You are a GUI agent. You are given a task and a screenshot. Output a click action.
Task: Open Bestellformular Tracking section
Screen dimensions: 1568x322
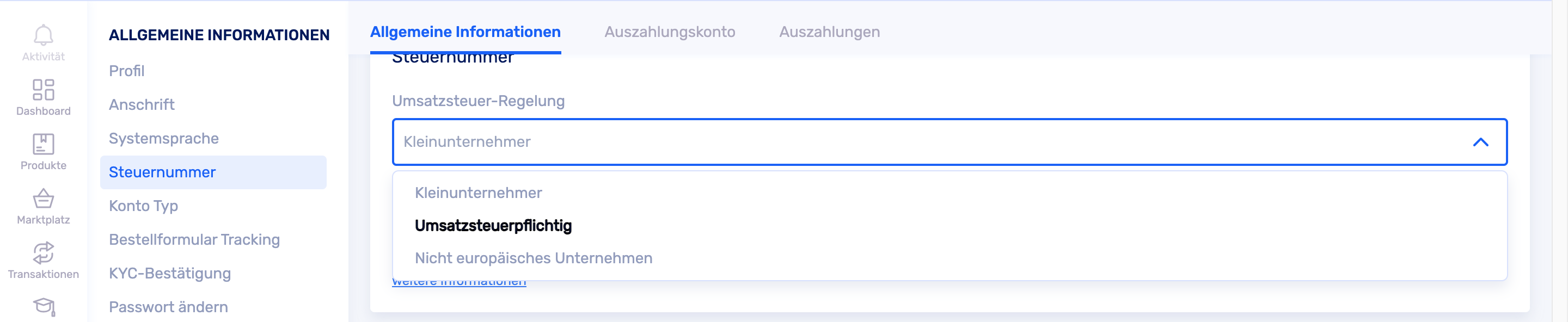[x=194, y=240]
